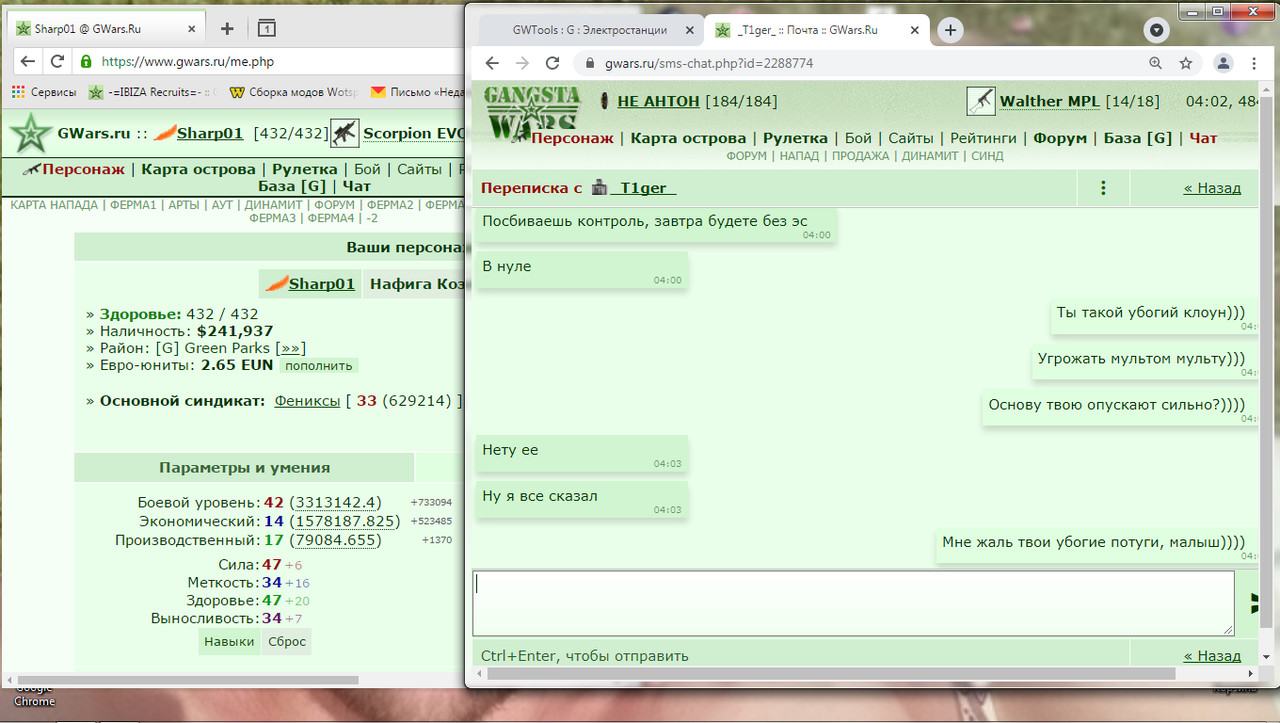Screen dimensions: 1280x723
Task: Click the grenade icon beside НЕ АНТОН
Action: 604,101
